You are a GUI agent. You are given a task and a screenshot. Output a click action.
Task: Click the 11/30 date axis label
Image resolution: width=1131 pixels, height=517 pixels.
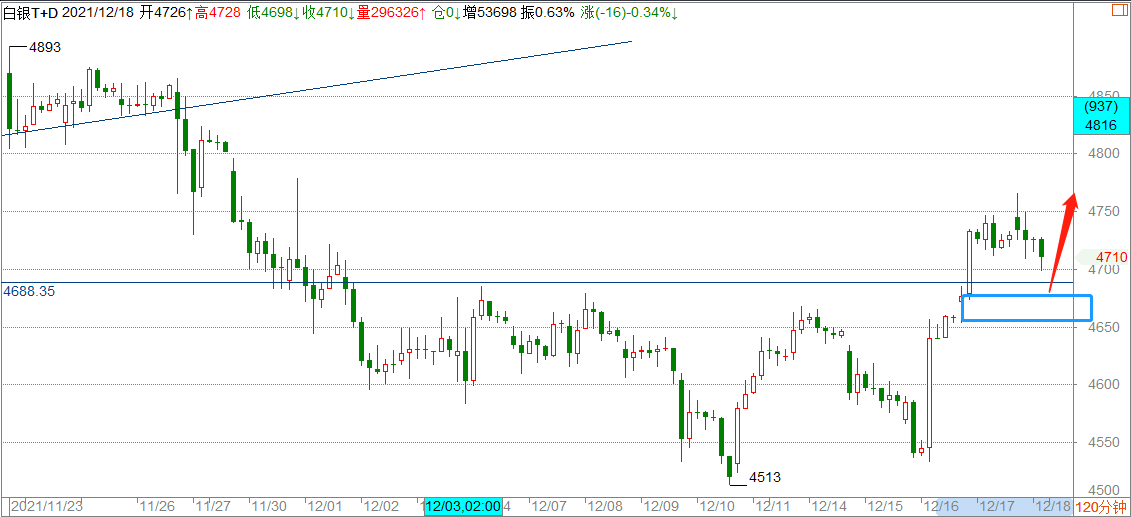pos(268,508)
